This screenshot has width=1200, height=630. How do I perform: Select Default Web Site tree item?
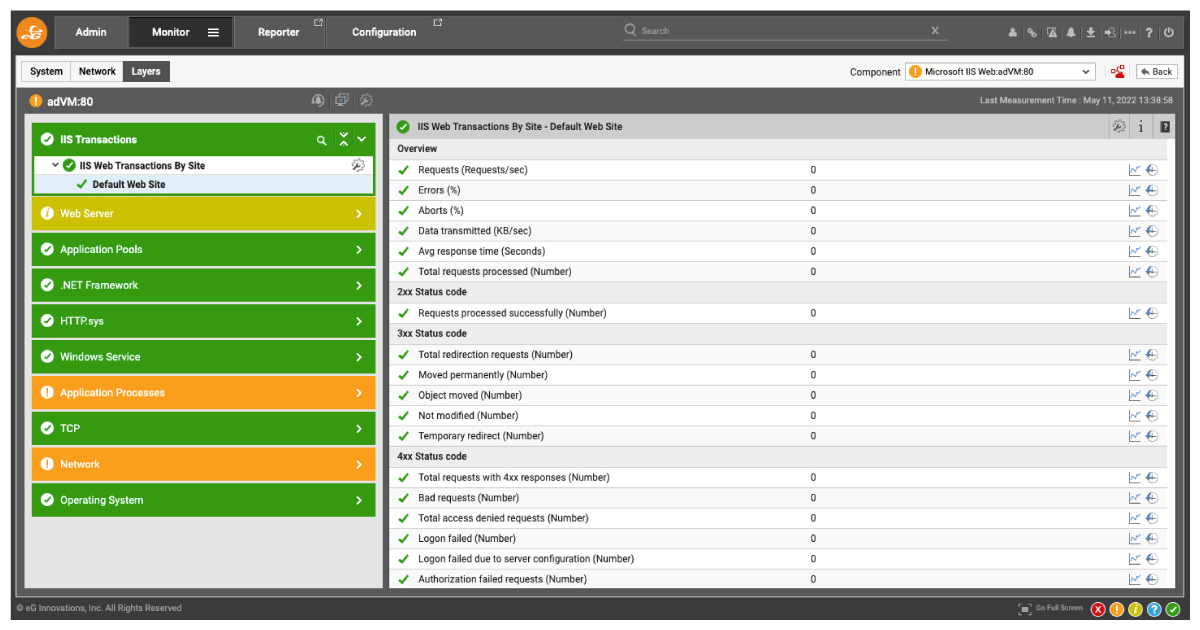(129, 185)
